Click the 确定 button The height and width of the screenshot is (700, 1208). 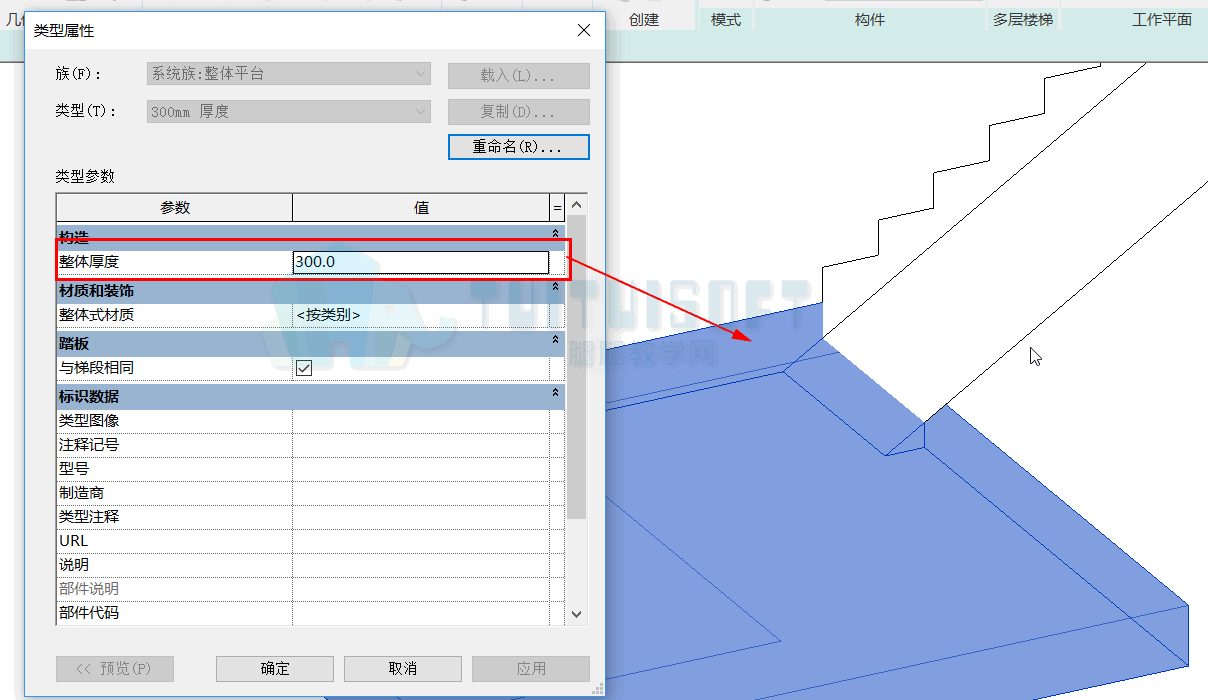[275, 668]
